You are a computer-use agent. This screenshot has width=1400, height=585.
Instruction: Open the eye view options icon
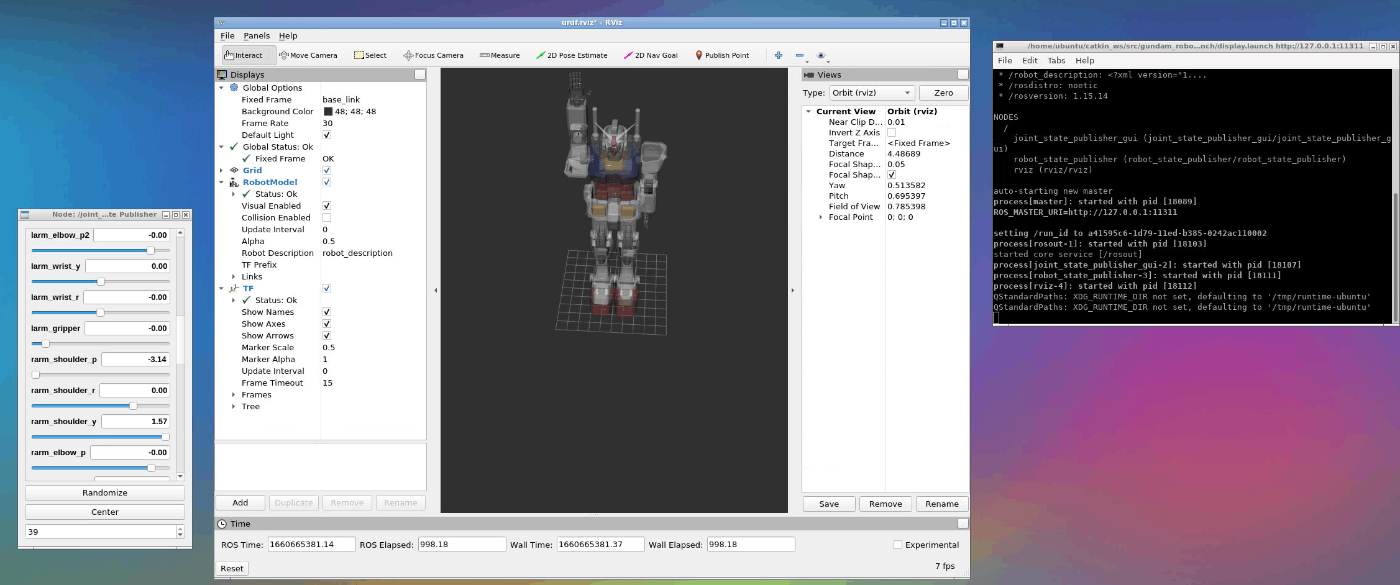821,55
